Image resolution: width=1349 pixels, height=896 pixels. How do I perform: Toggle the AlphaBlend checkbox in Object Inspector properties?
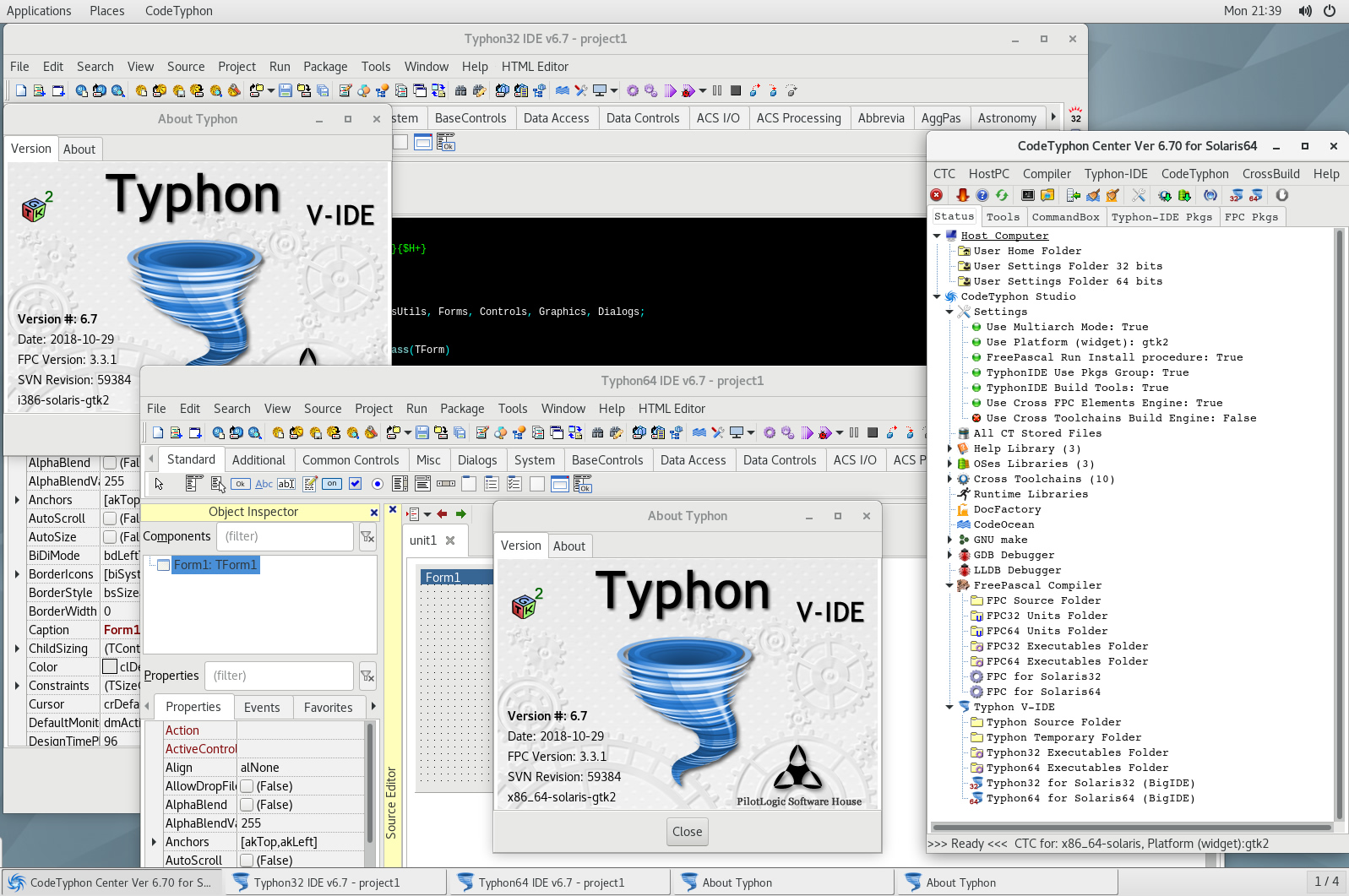point(247,805)
